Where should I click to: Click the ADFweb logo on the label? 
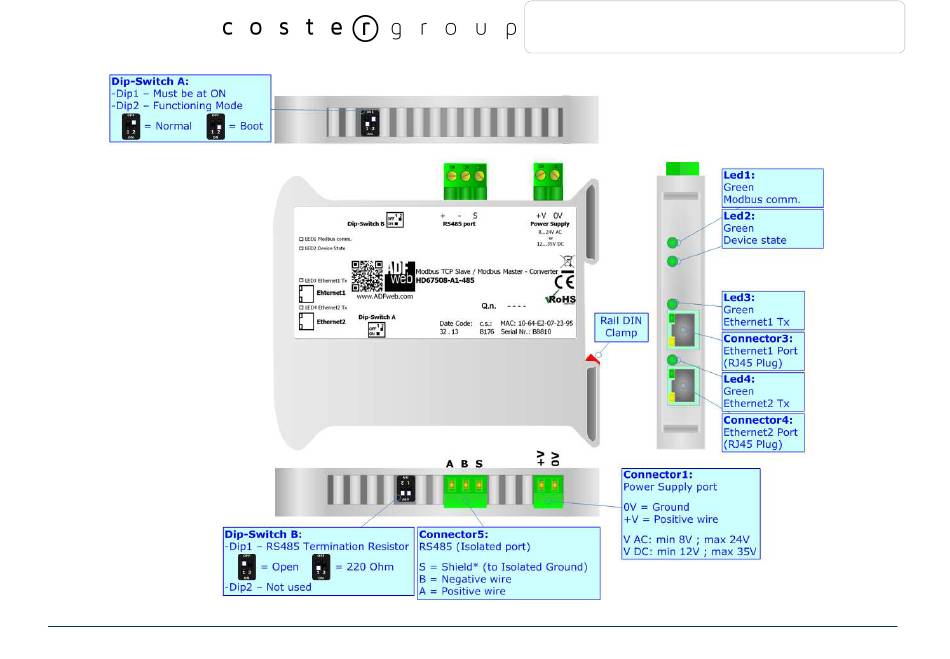tap(400, 276)
